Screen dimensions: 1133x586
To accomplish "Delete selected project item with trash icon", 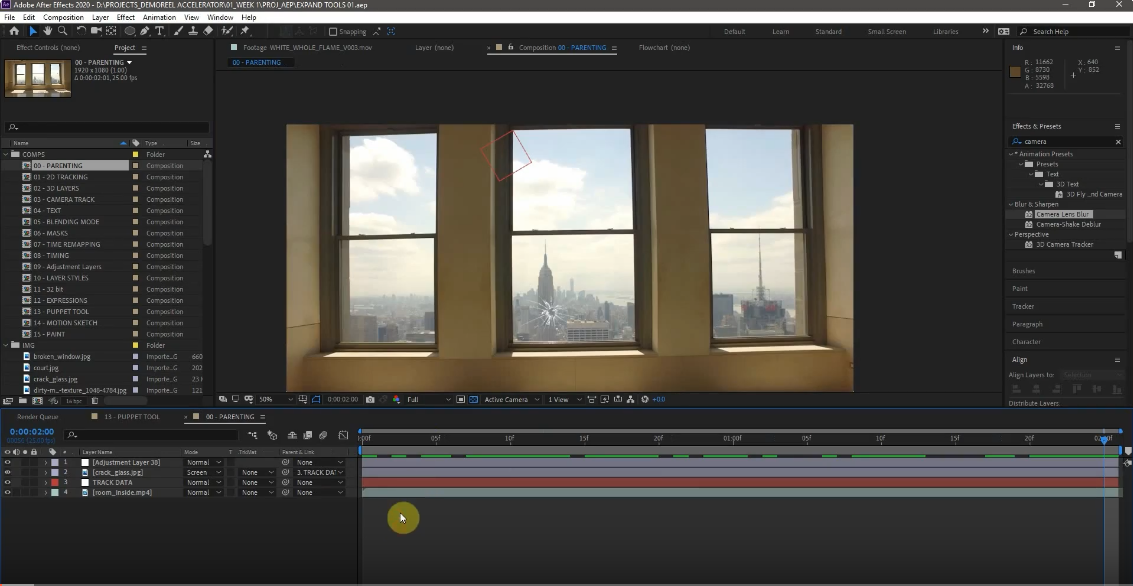I will click(x=95, y=401).
